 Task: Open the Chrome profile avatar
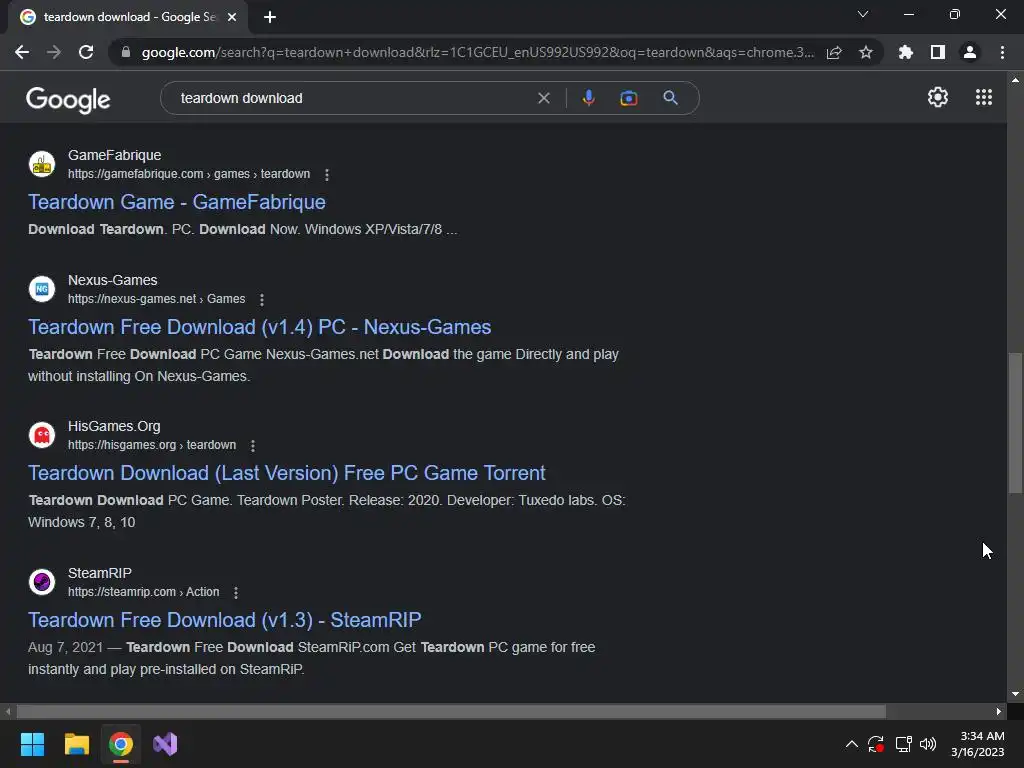[x=970, y=52]
